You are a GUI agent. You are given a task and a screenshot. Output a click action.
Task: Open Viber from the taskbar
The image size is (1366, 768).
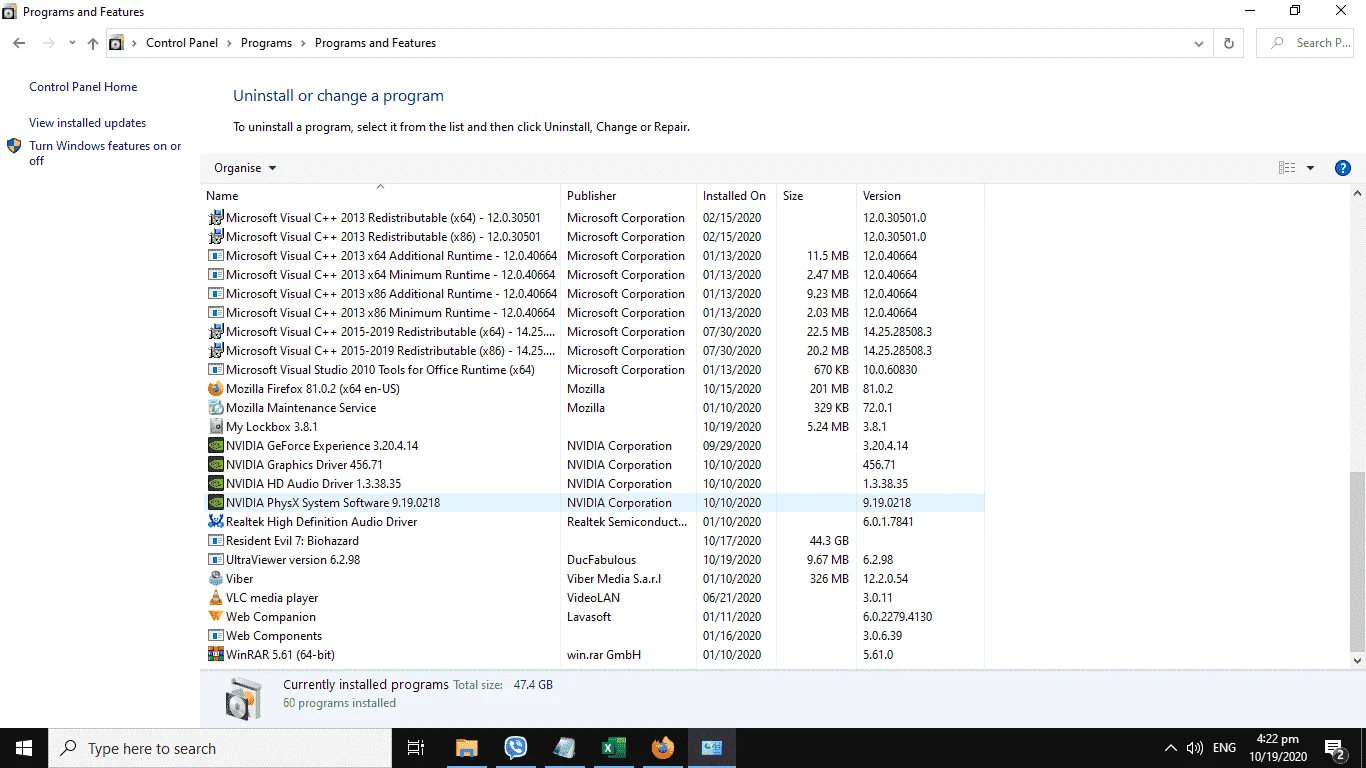516,748
